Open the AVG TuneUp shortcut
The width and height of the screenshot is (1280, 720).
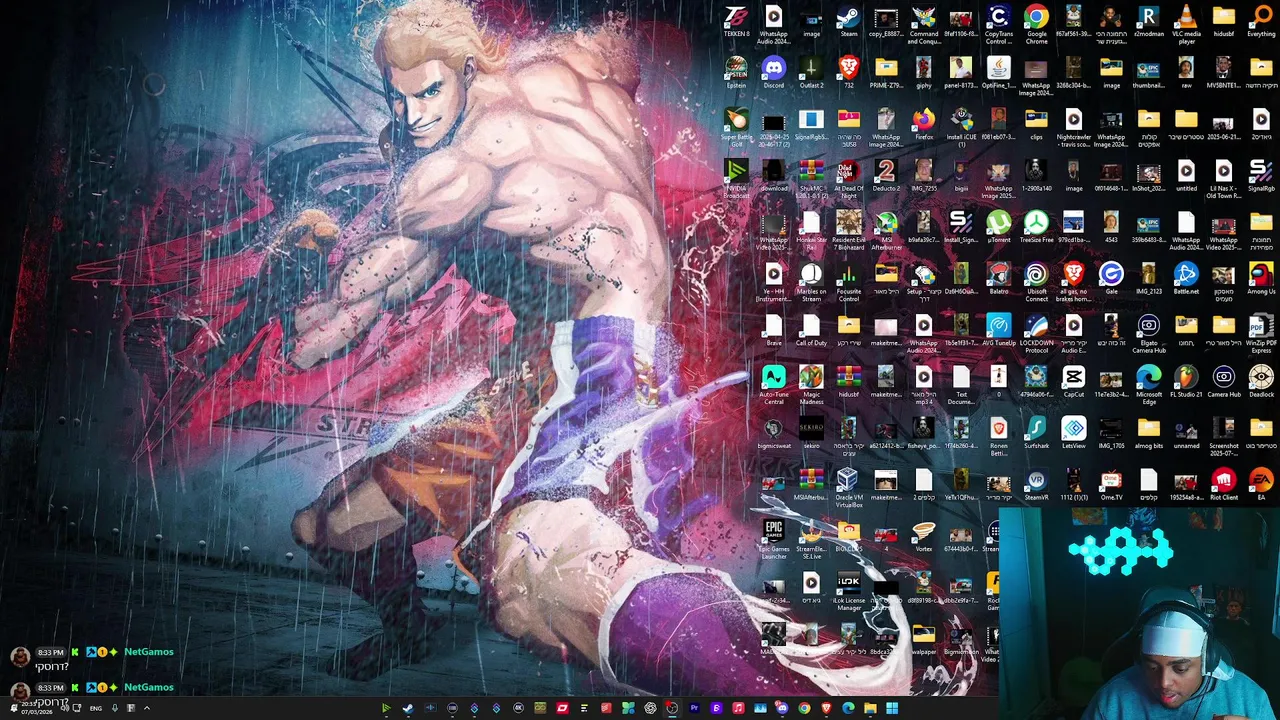tap(998, 332)
